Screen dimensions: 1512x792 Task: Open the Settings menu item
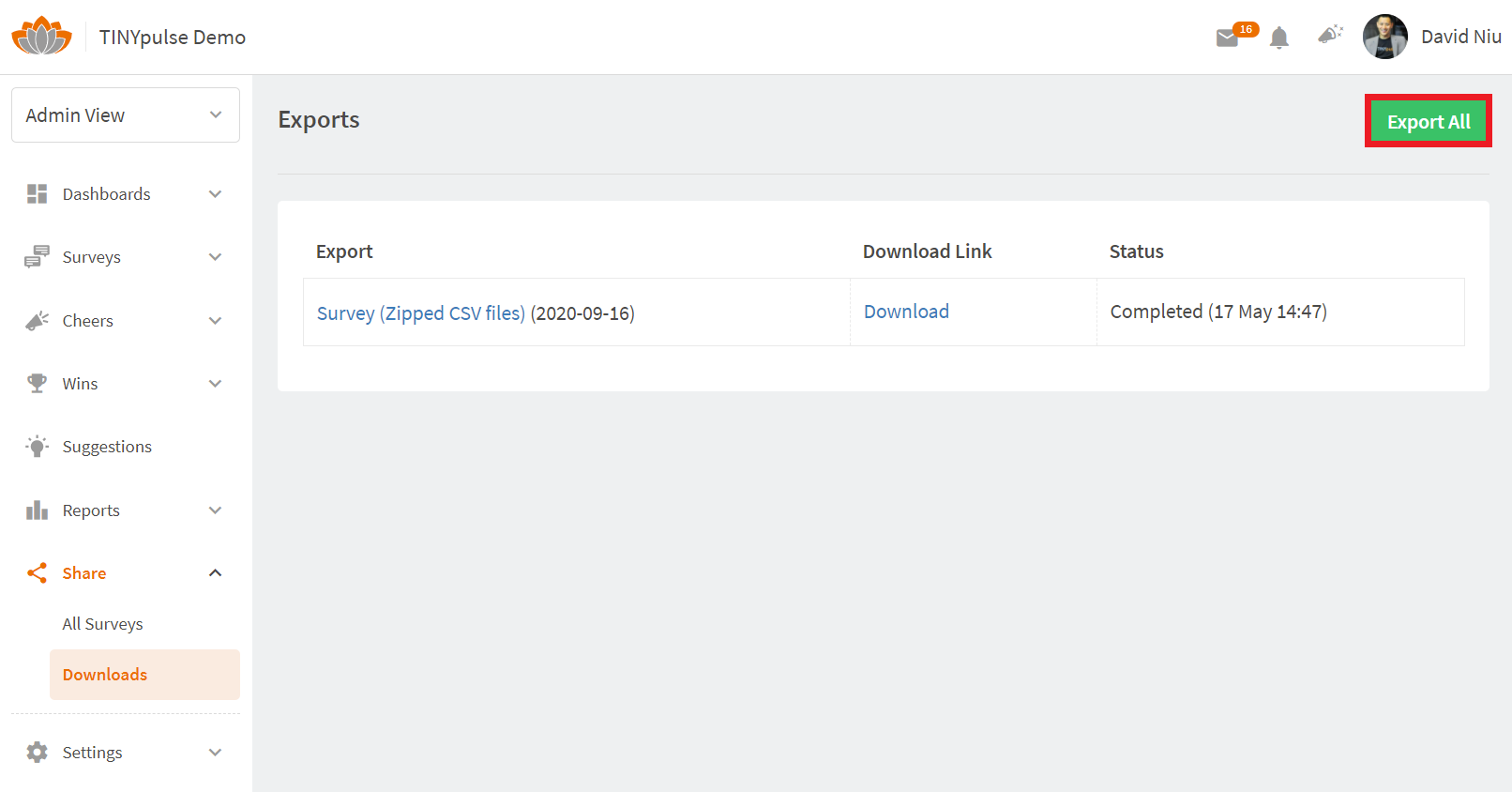coord(93,753)
